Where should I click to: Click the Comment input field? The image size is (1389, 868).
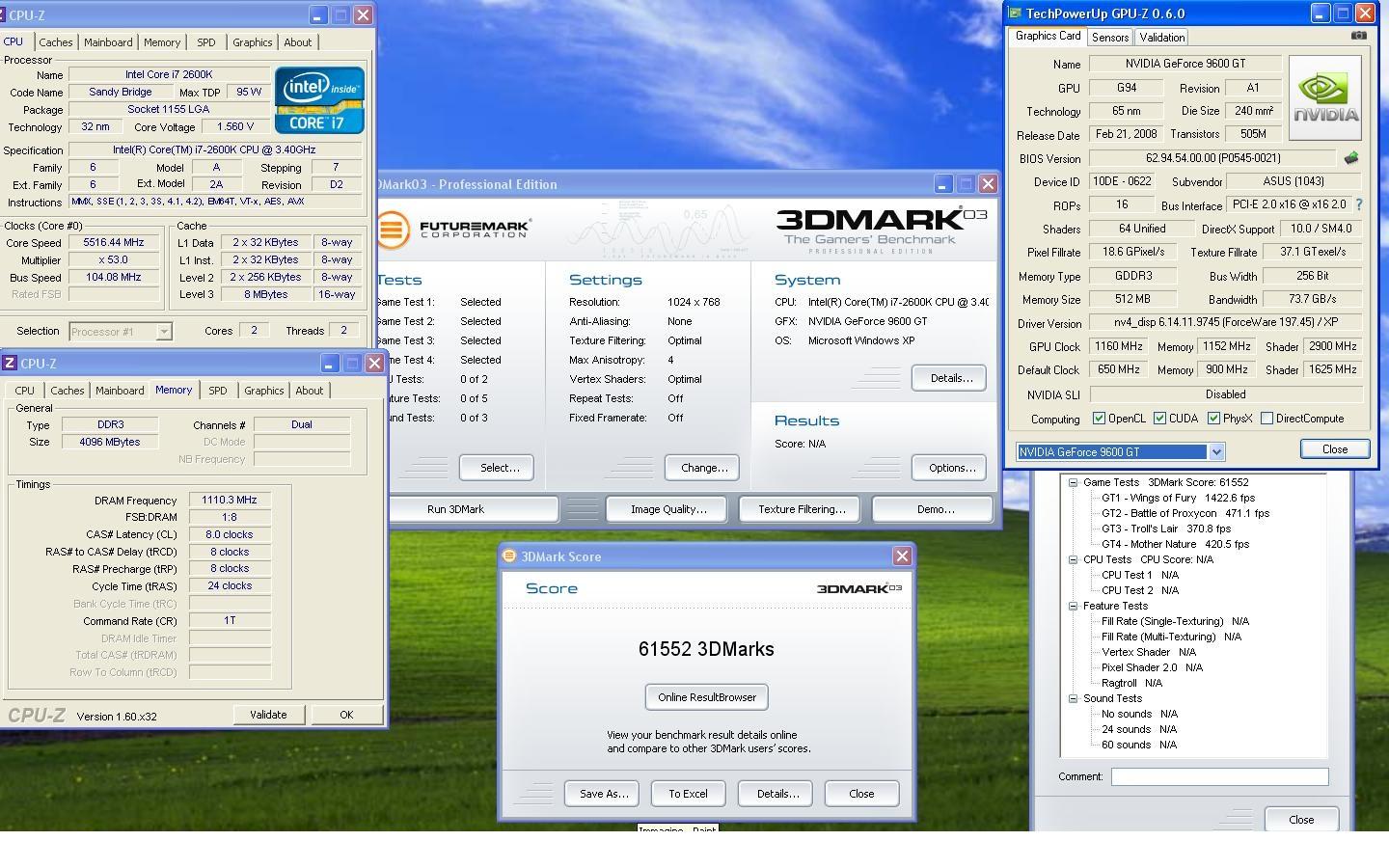[1219, 776]
